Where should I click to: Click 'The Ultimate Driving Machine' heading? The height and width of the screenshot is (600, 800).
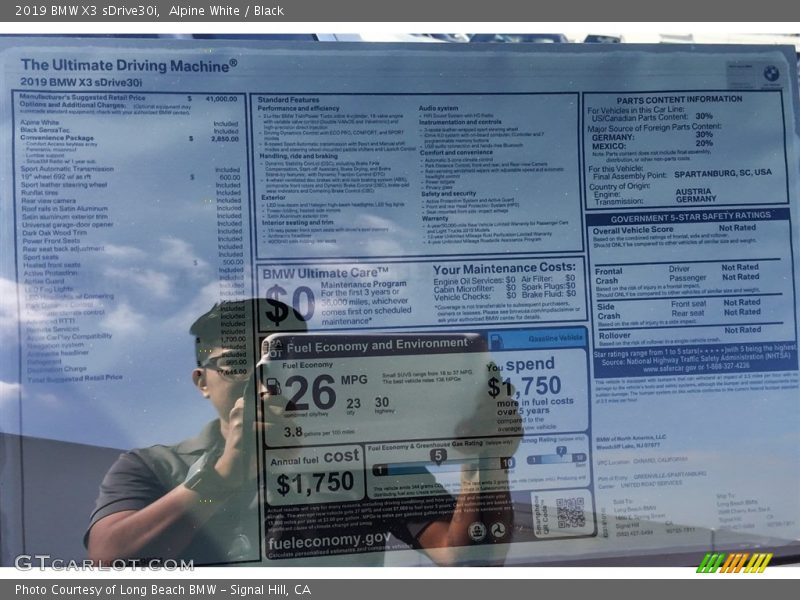[x=129, y=65]
